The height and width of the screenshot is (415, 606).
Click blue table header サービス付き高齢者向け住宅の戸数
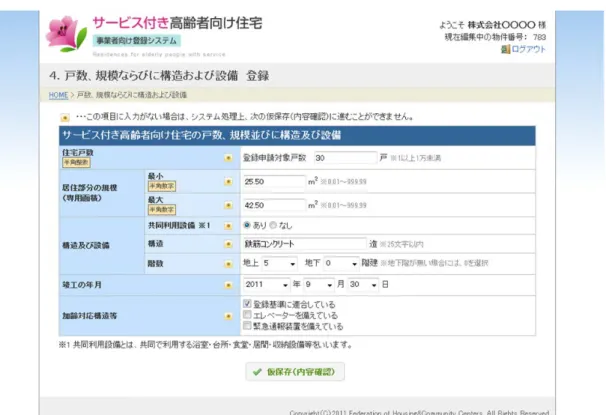click(x=297, y=136)
